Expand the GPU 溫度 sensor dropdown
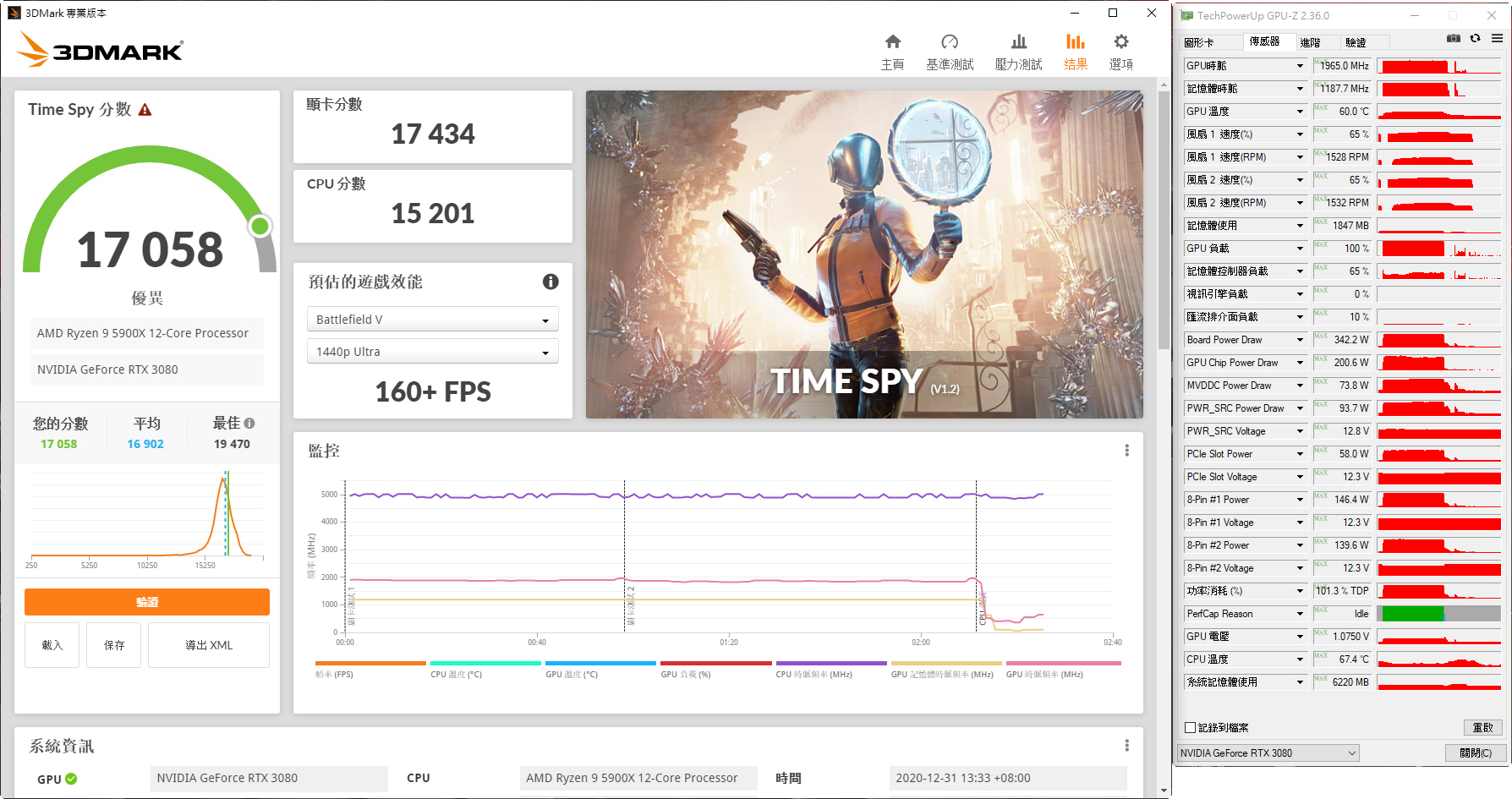Image resolution: width=1512 pixels, height=799 pixels. (1300, 112)
